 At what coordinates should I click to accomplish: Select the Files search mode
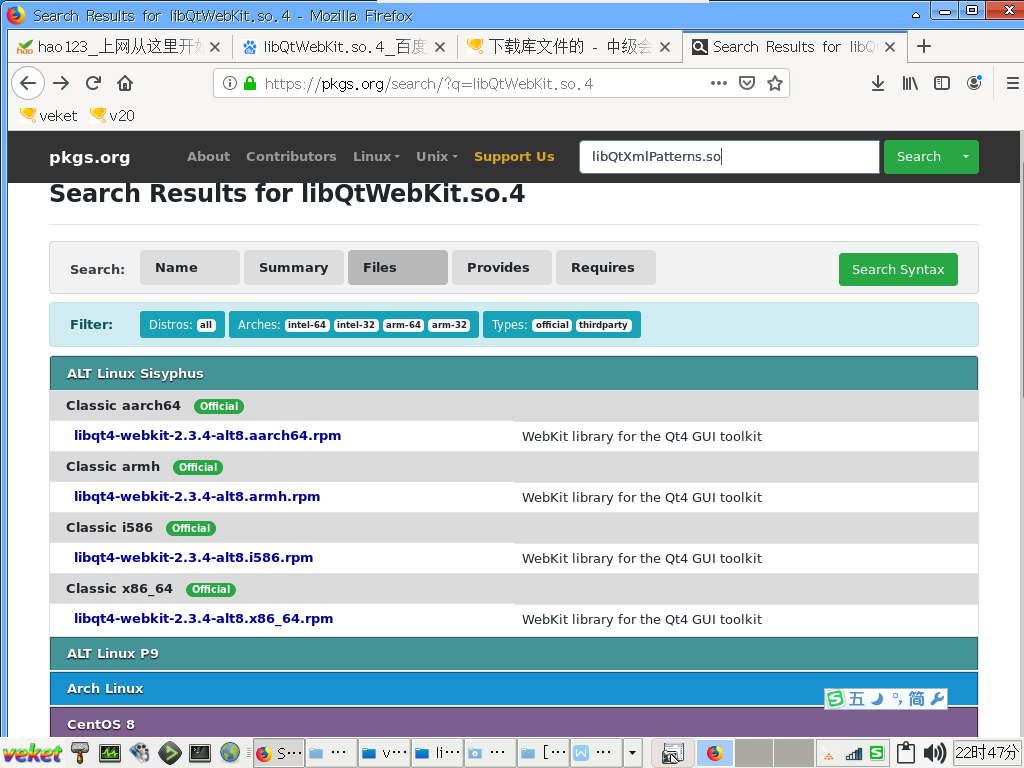(x=397, y=268)
